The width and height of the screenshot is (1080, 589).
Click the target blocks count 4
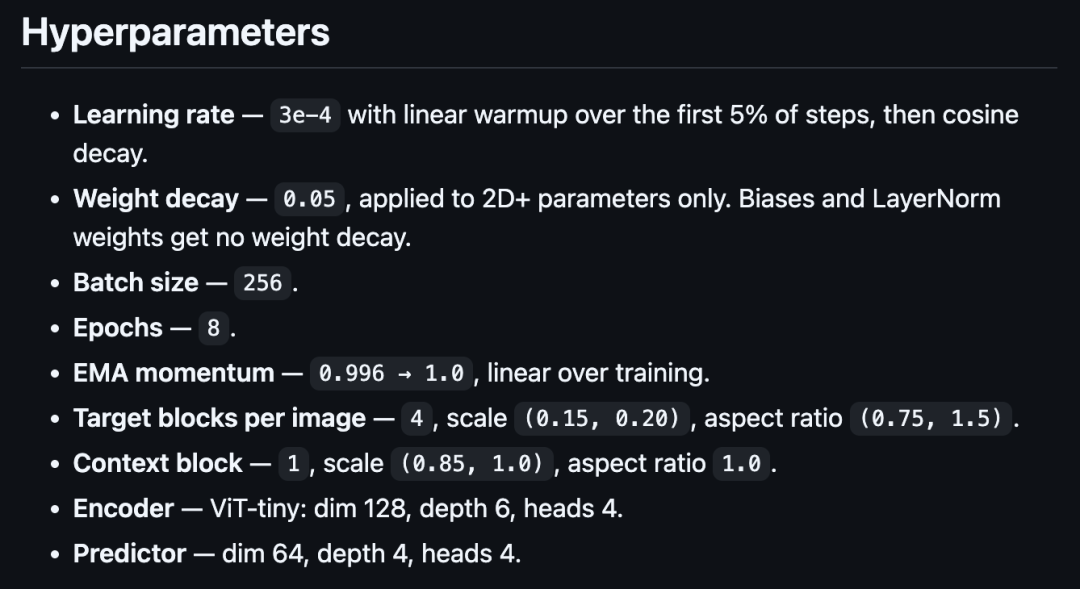[x=417, y=419]
